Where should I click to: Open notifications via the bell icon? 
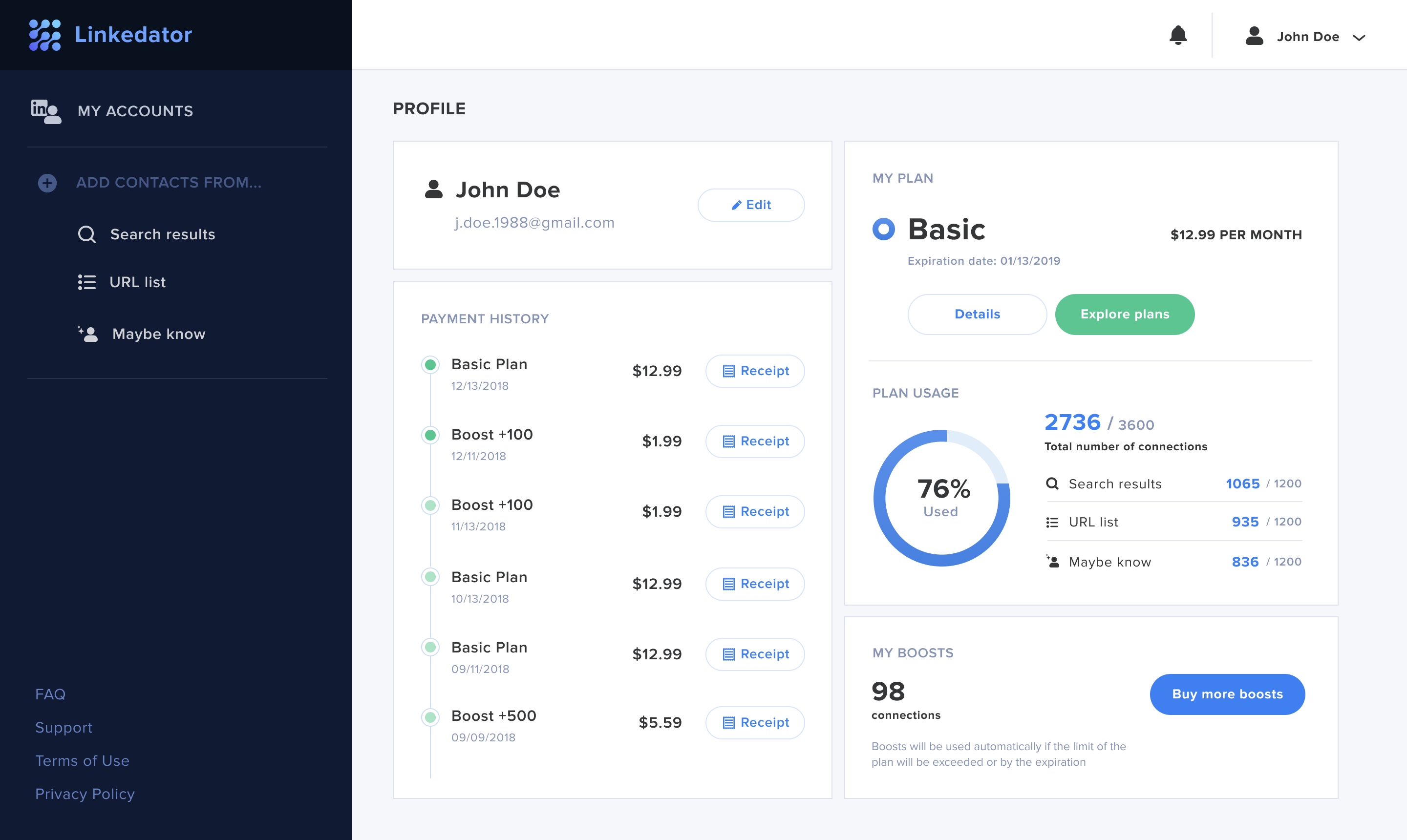point(1178,35)
